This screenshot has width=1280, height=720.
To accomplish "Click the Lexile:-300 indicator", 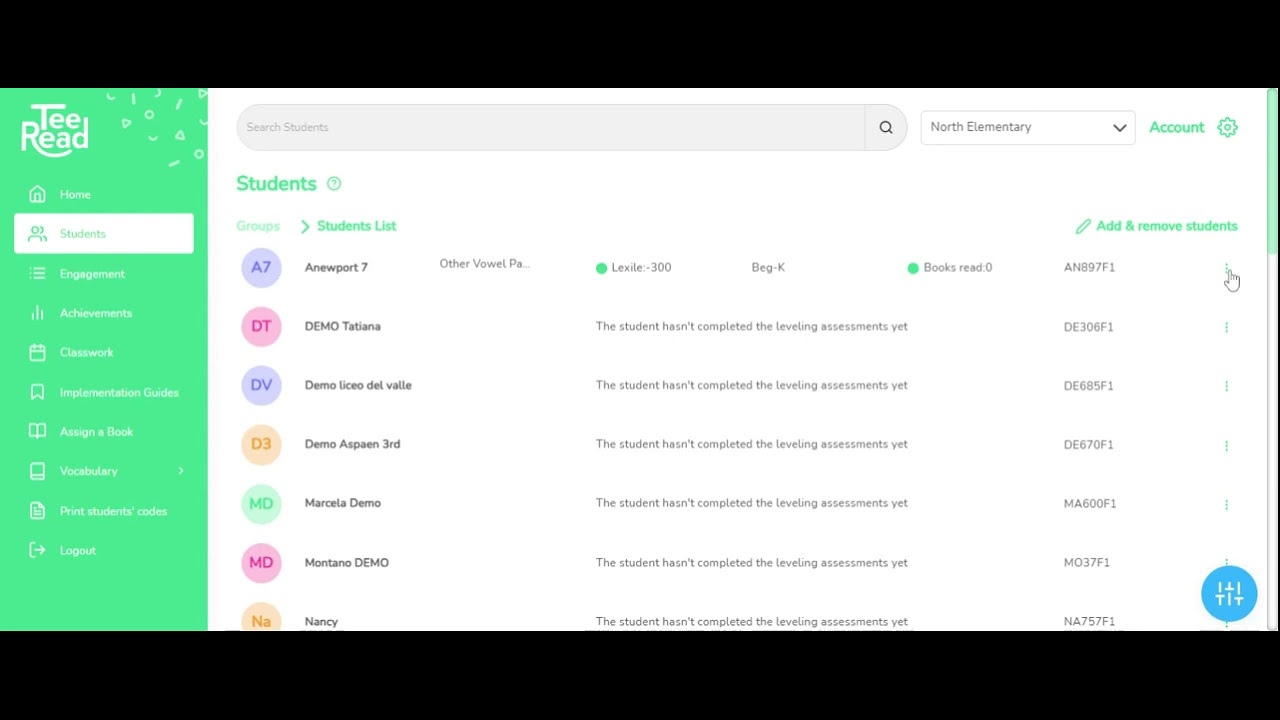I will click(x=633, y=268).
